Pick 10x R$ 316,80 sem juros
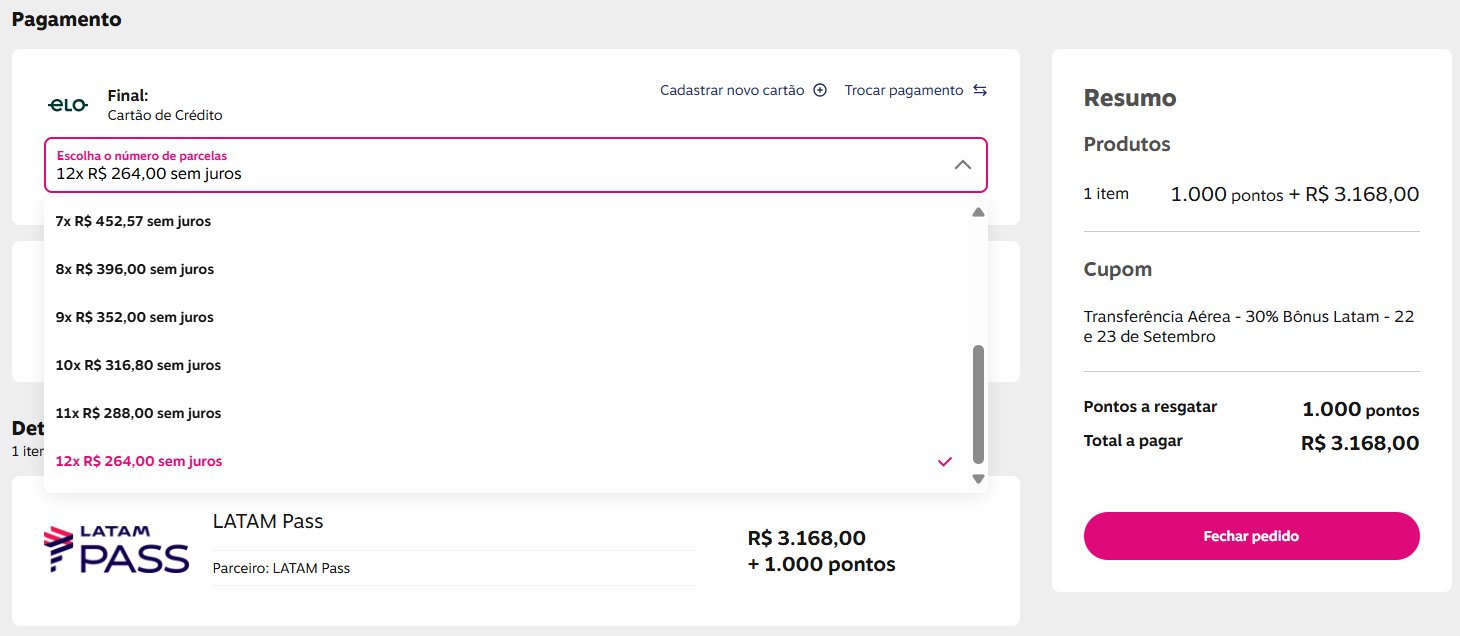This screenshot has width=1460, height=636. 507,365
